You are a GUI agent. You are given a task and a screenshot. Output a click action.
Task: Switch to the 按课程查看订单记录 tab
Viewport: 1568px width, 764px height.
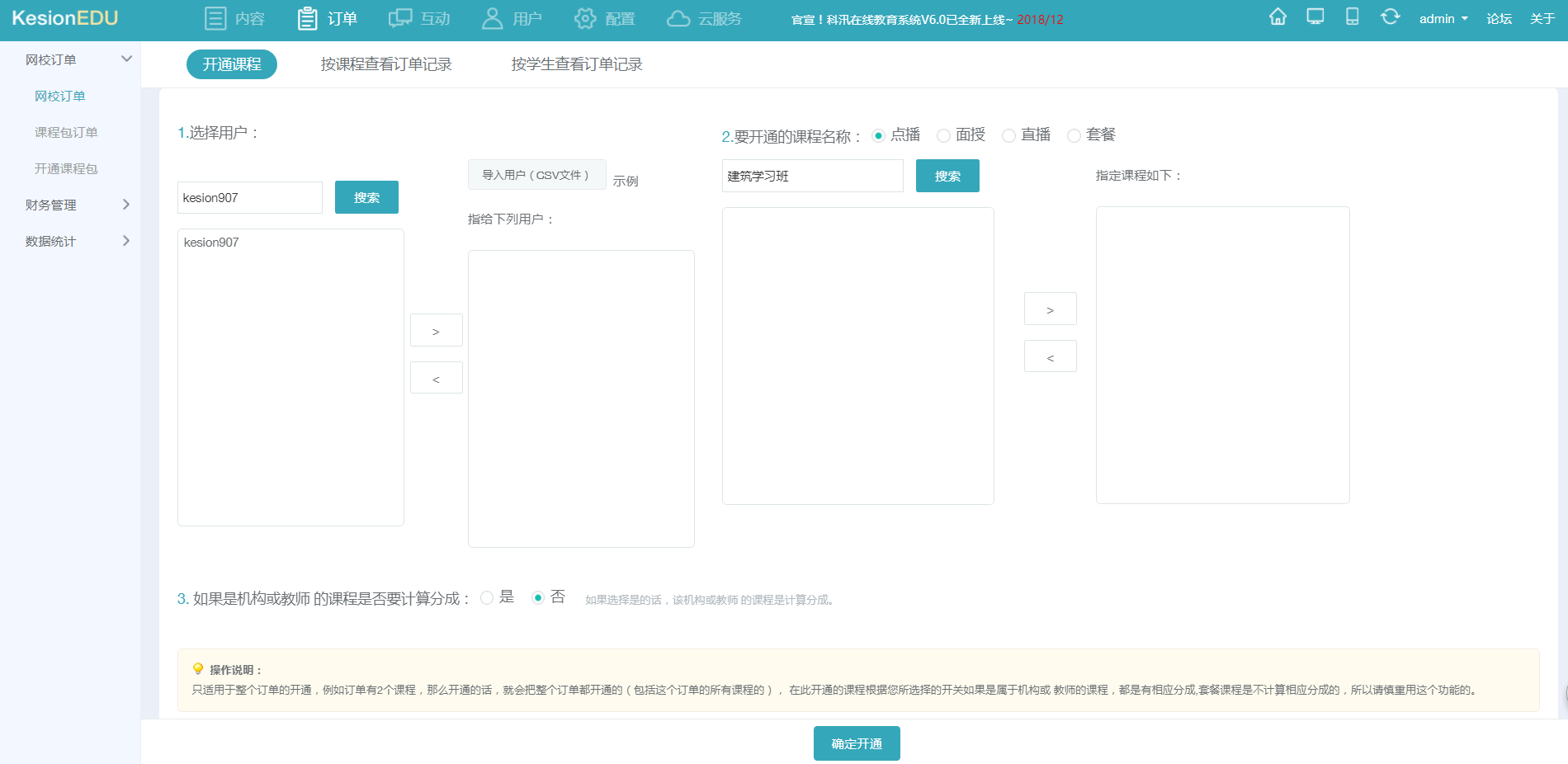(x=386, y=64)
